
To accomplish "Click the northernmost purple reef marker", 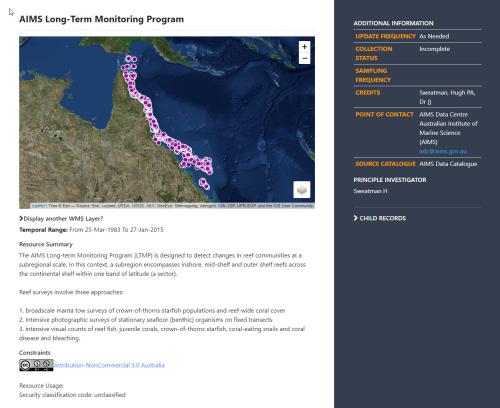I will point(129,59).
